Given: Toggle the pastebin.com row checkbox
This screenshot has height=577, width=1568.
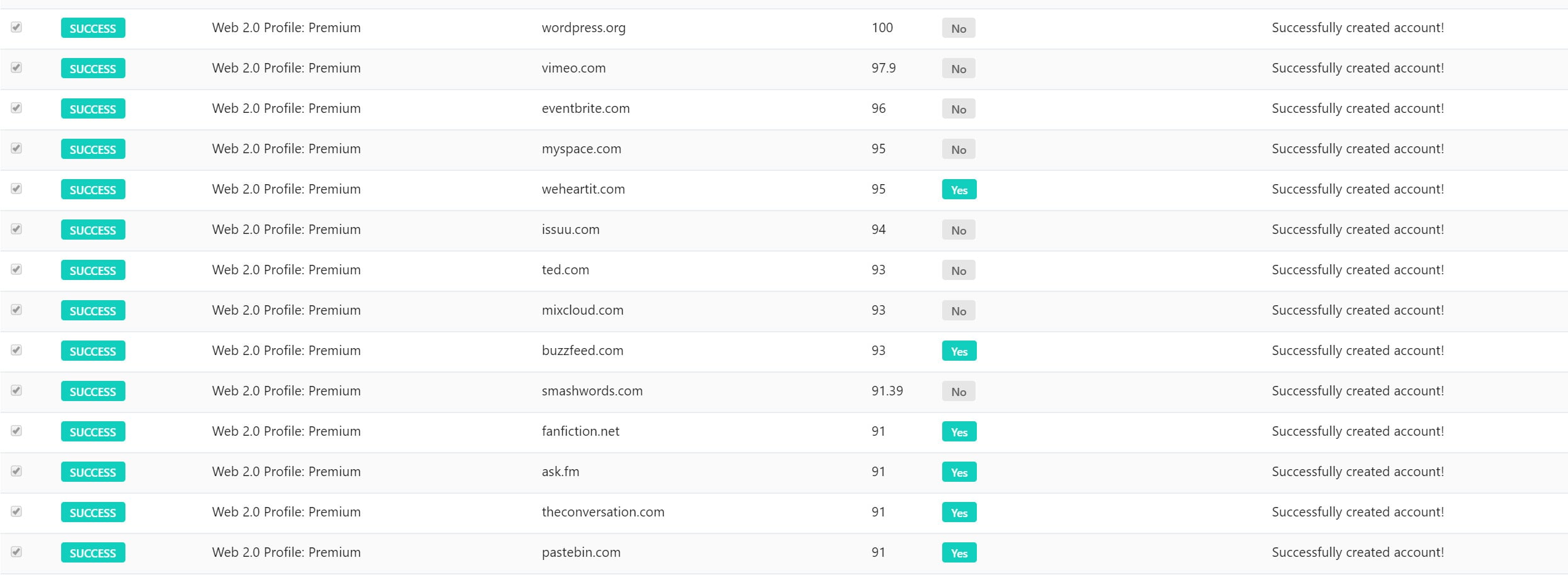Looking at the screenshot, I should [x=16, y=552].
